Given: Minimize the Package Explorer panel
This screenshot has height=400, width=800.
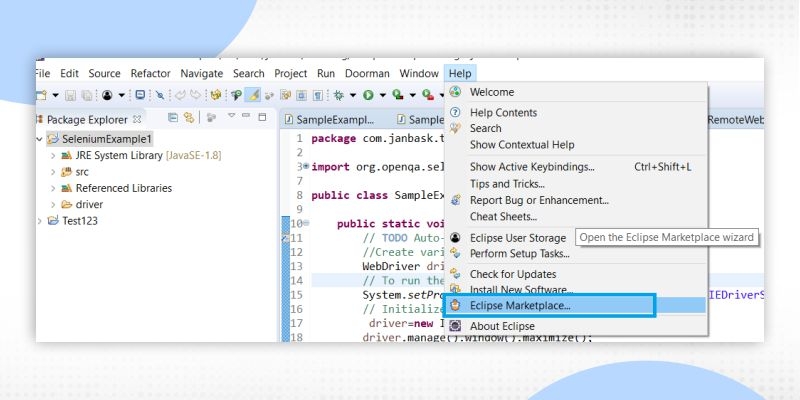Looking at the screenshot, I should pos(247,118).
